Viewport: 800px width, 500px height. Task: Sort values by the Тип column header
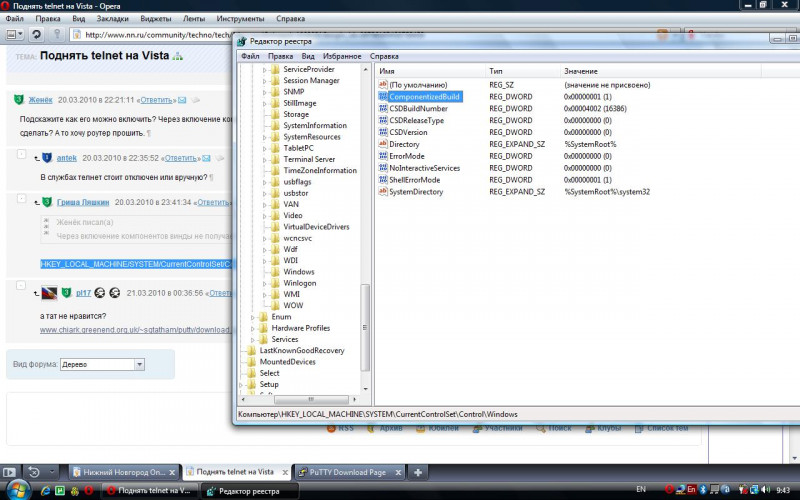pos(522,71)
